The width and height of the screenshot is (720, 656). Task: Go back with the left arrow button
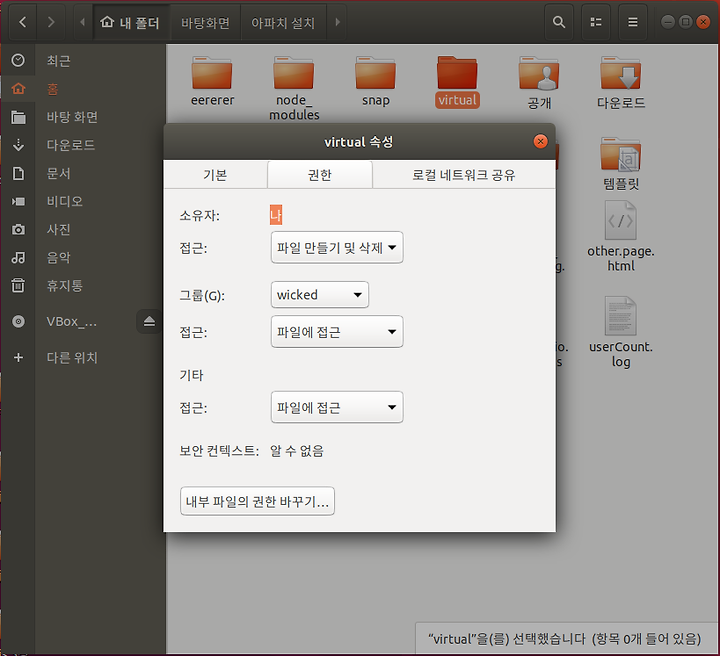click(22, 22)
